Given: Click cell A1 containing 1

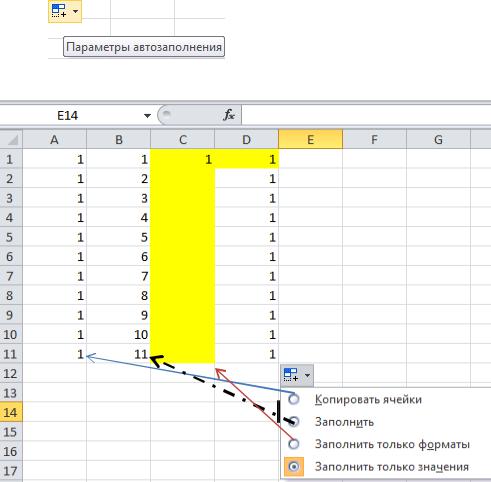Looking at the screenshot, I should (x=54, y=159).
